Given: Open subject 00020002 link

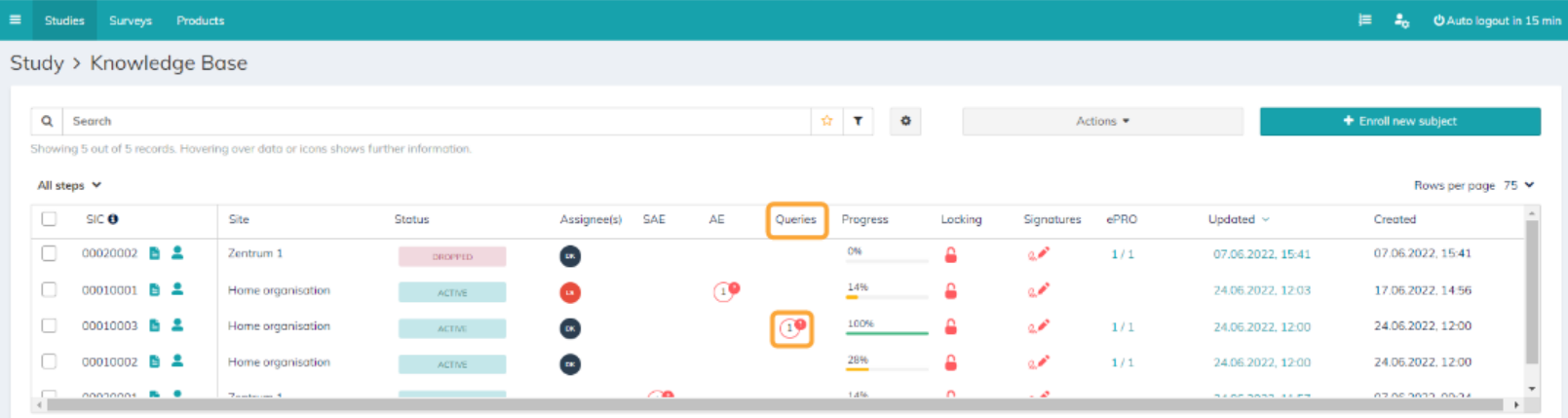Looking at the screenshot, I should point(109,253).
